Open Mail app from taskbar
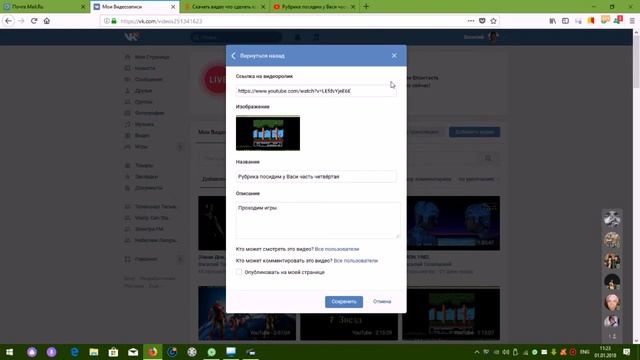Screen dimensions: 640x360 [133, 352]
